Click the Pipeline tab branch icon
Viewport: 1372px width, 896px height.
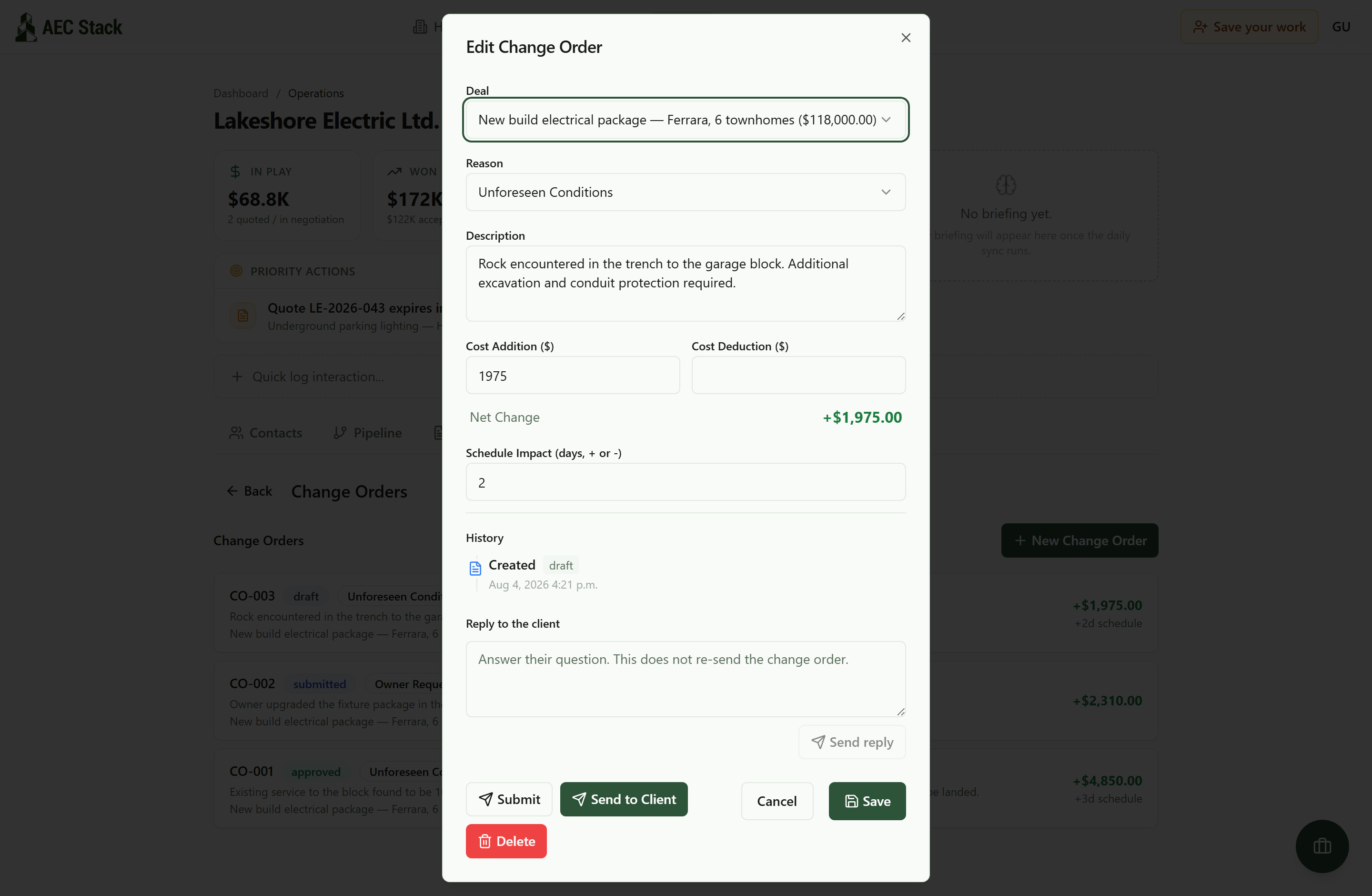[340, 433]
